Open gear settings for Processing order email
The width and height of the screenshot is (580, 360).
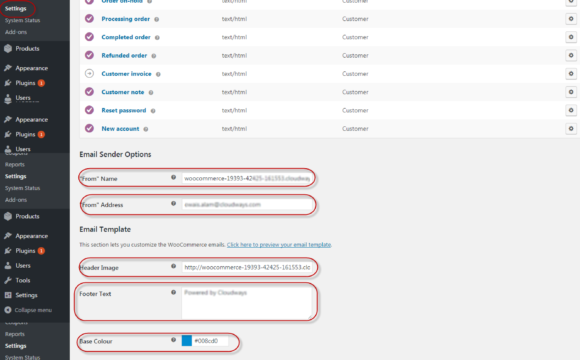[571, 18]
